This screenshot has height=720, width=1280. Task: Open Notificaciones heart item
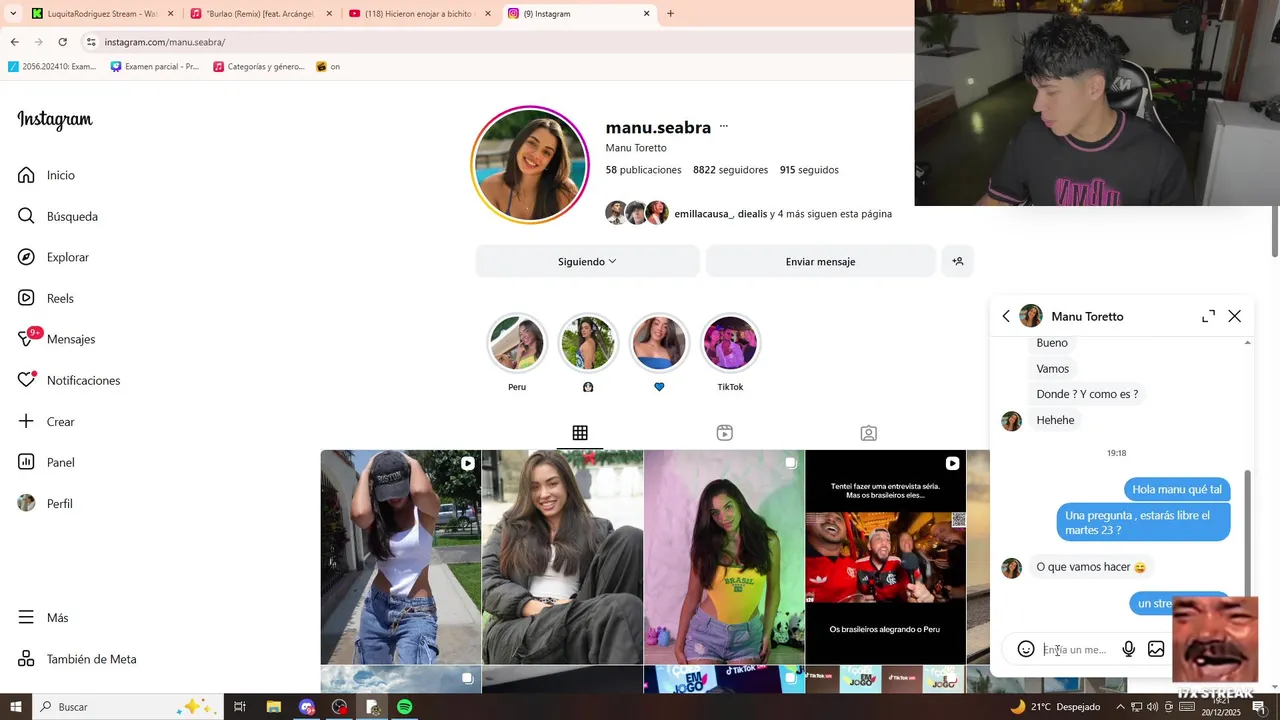(69, 380)
